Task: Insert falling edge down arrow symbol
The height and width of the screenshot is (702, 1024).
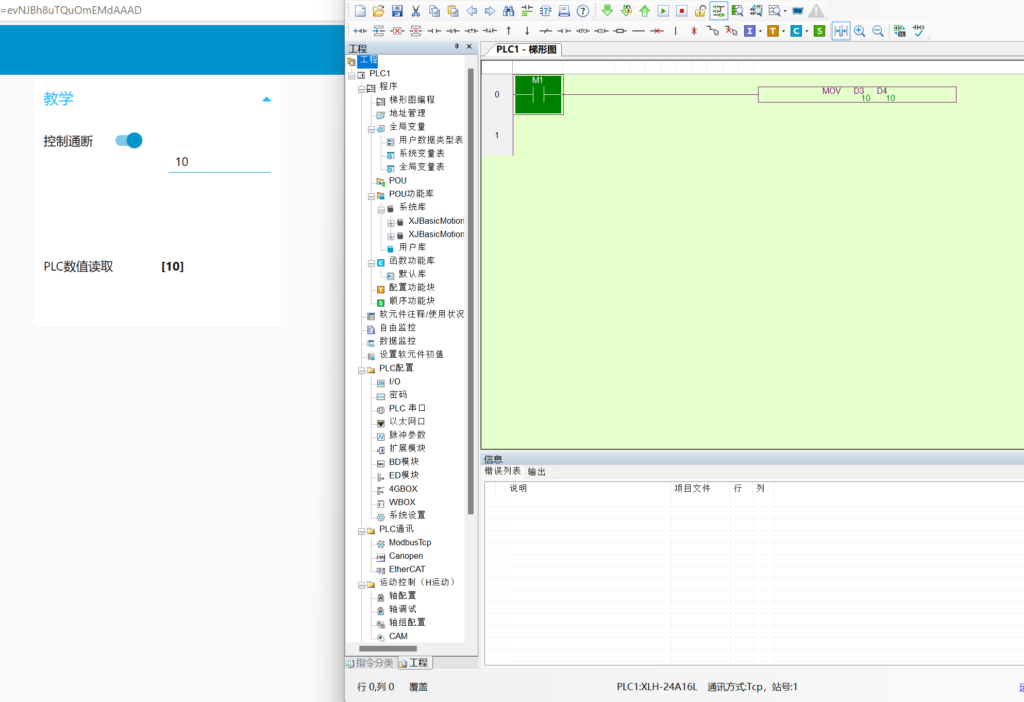Action: 527,31
